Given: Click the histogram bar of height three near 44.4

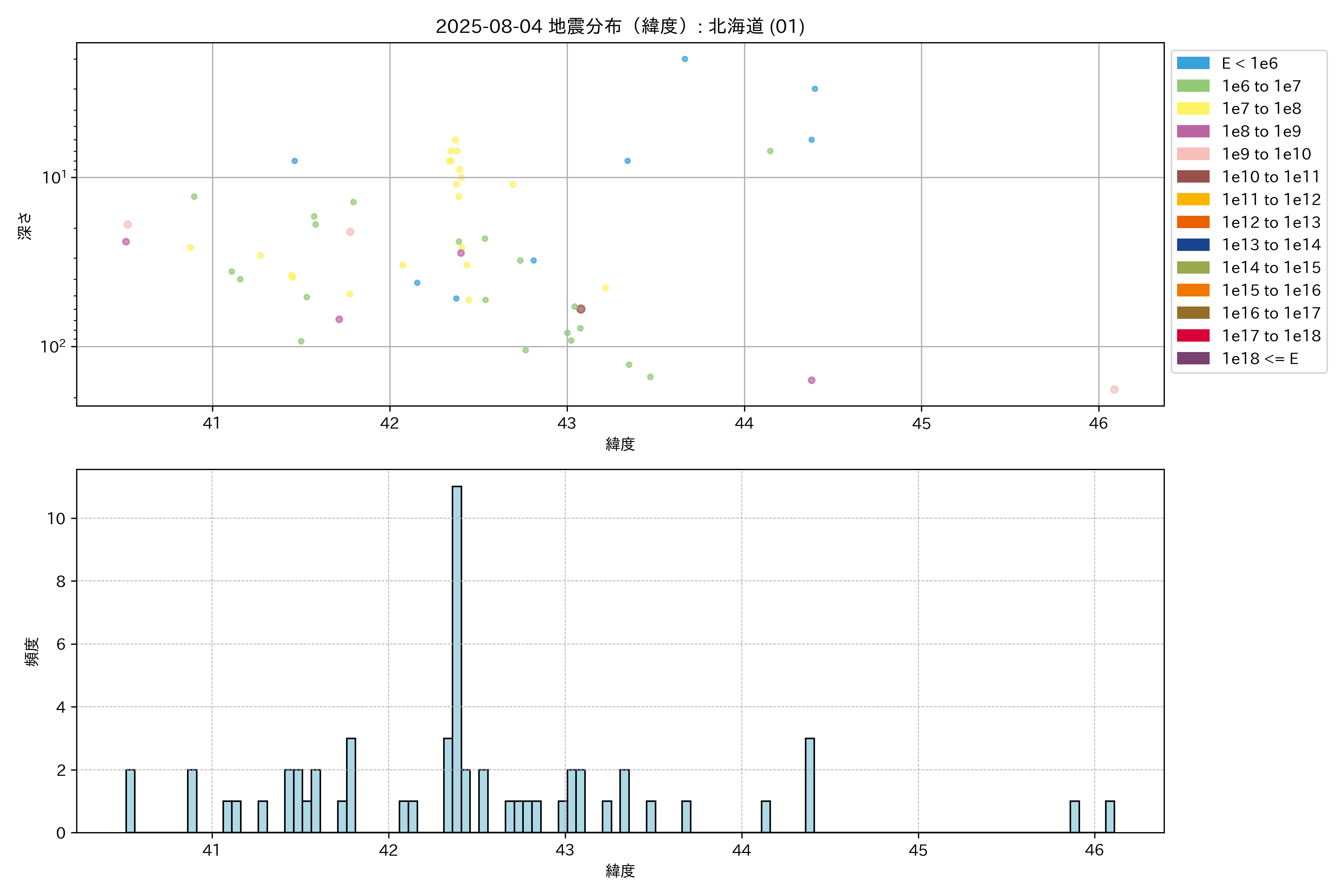Looking at the screenshot, I should point(810,786).
